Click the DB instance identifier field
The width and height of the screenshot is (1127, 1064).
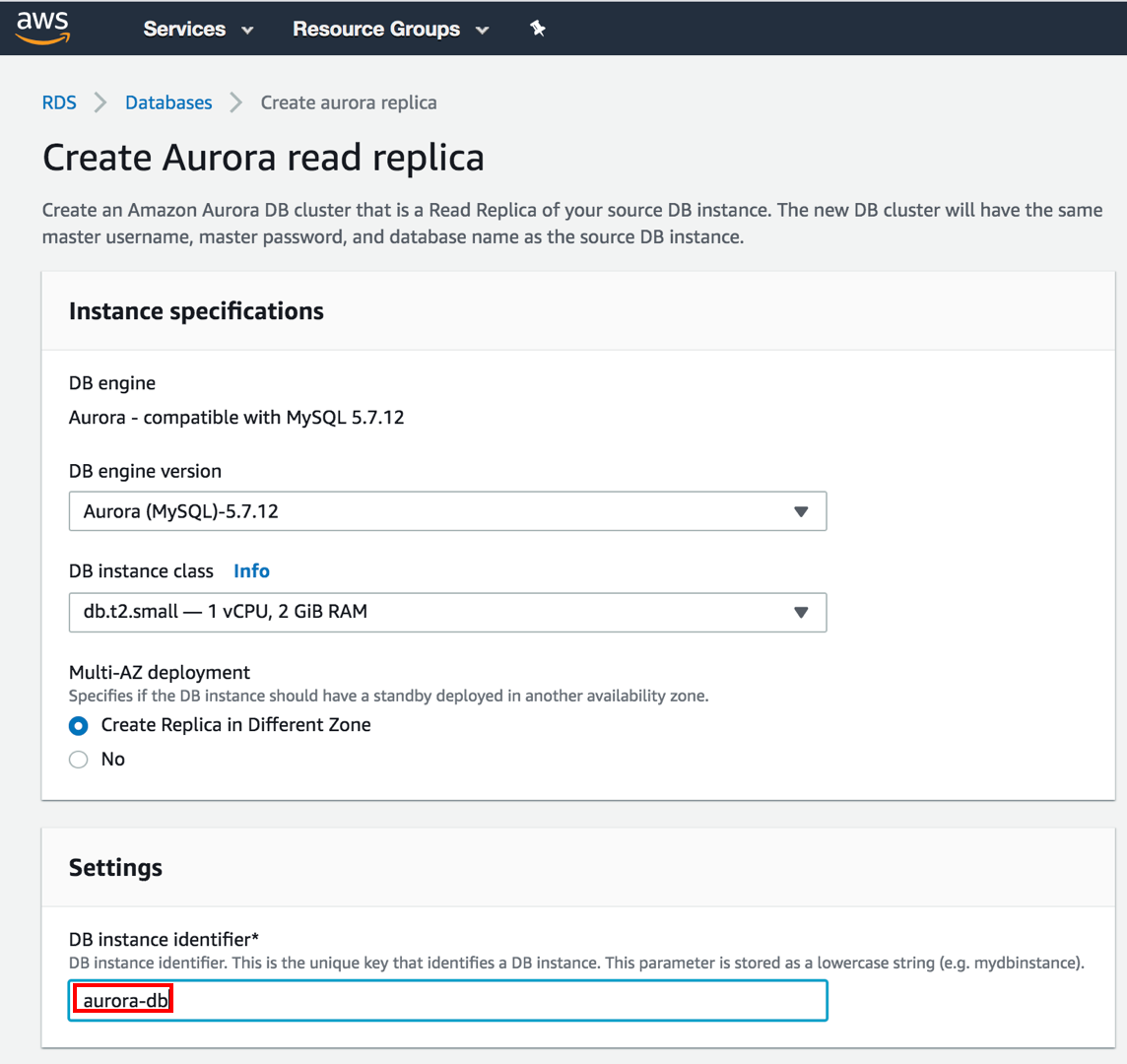pyautogui.click(x=448, y=1000)
